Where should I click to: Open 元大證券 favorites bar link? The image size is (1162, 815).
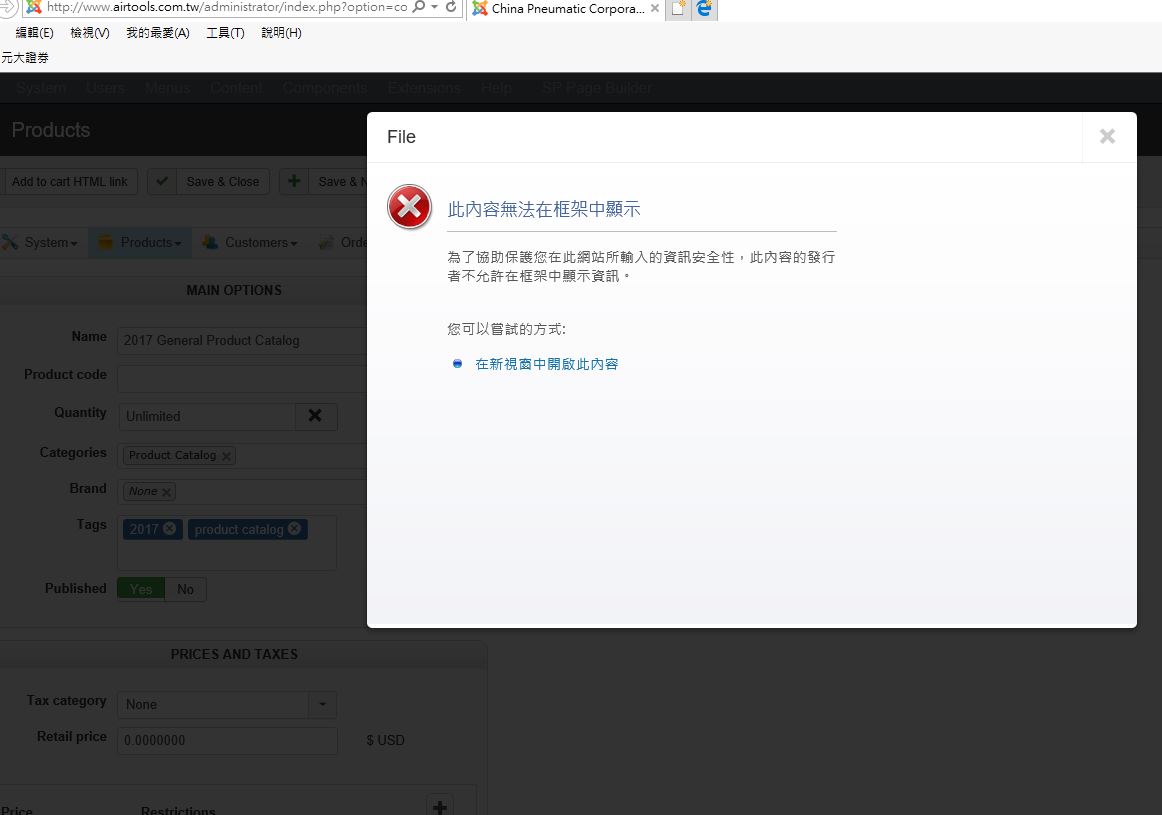click(25, 58)
